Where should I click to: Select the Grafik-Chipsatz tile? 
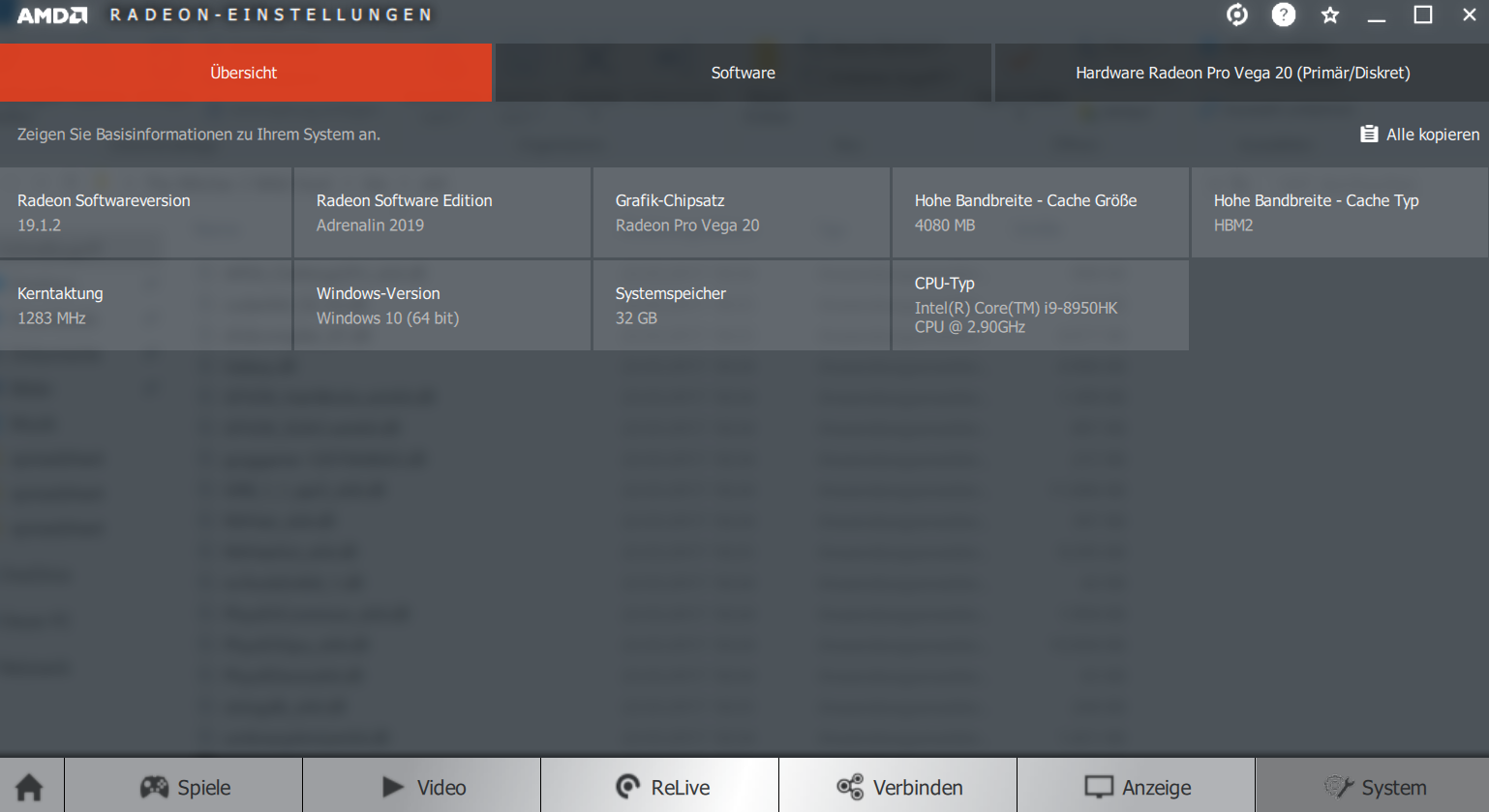click(742, 213)
